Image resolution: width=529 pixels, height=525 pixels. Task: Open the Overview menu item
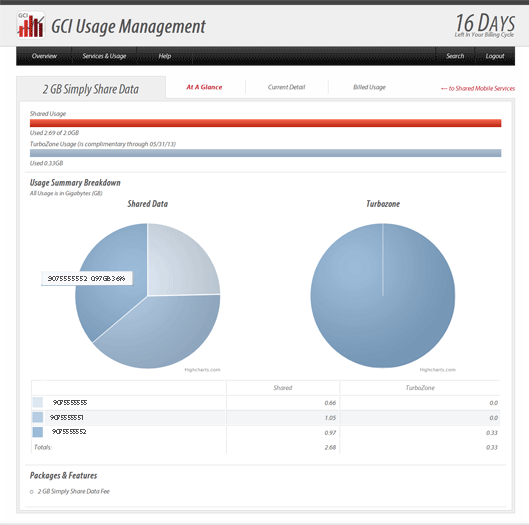coord(44,56)
